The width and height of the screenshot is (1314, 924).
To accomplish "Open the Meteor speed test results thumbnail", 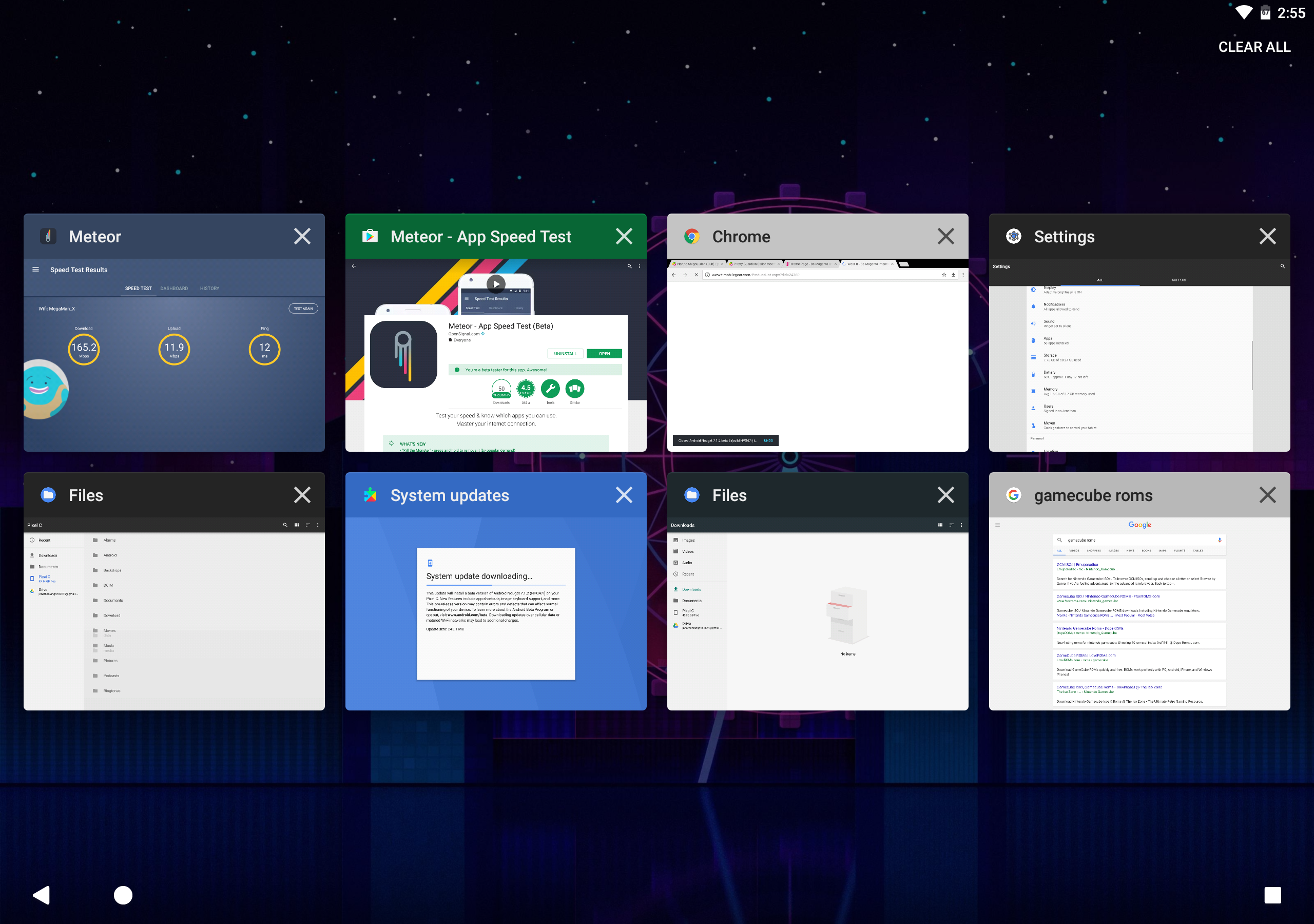I will (174, 355).
